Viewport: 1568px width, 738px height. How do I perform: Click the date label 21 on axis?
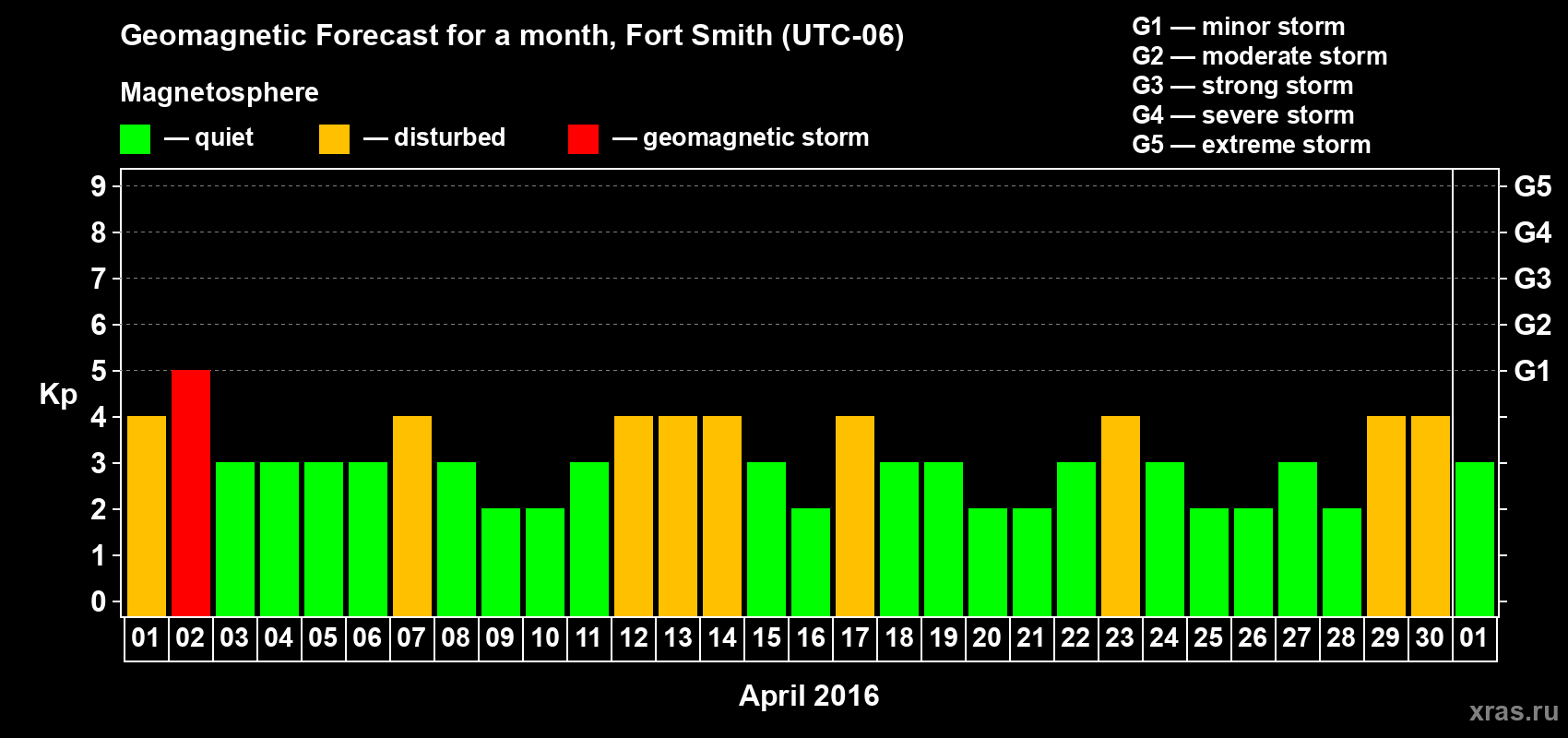[x=1031, y=638]
